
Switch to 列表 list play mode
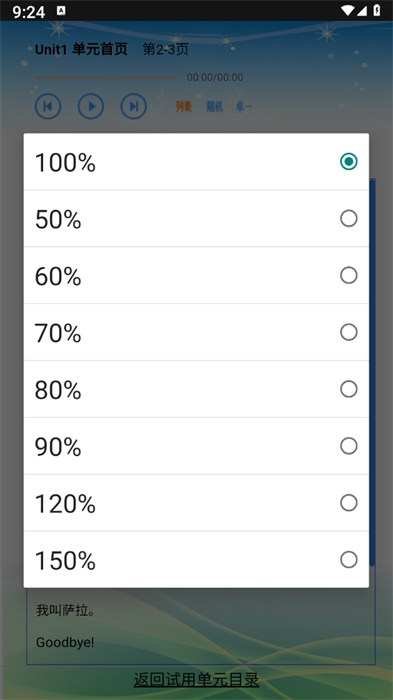tap(184, 107)
